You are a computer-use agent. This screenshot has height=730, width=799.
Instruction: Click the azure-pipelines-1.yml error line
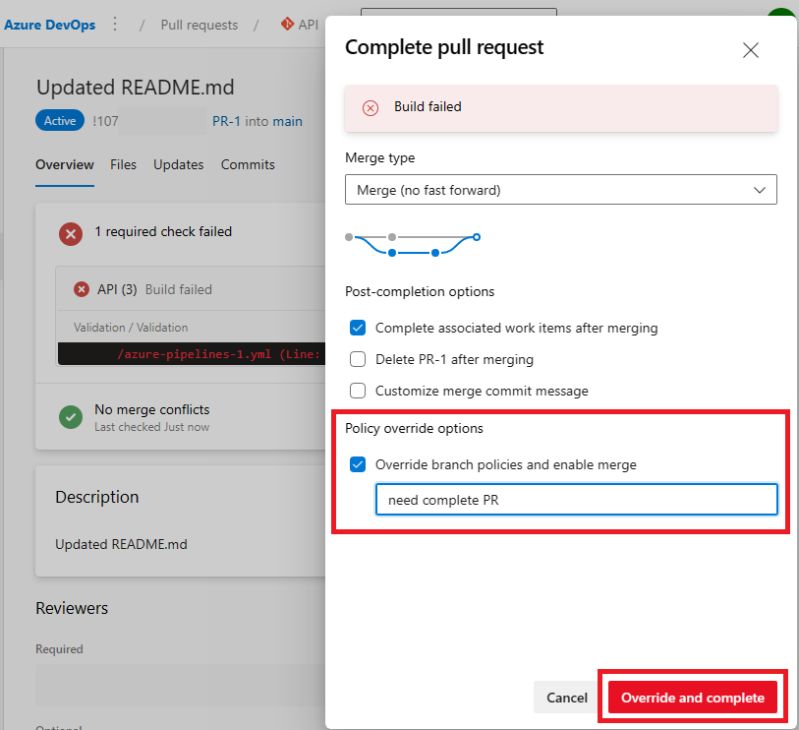pos(191,354)
